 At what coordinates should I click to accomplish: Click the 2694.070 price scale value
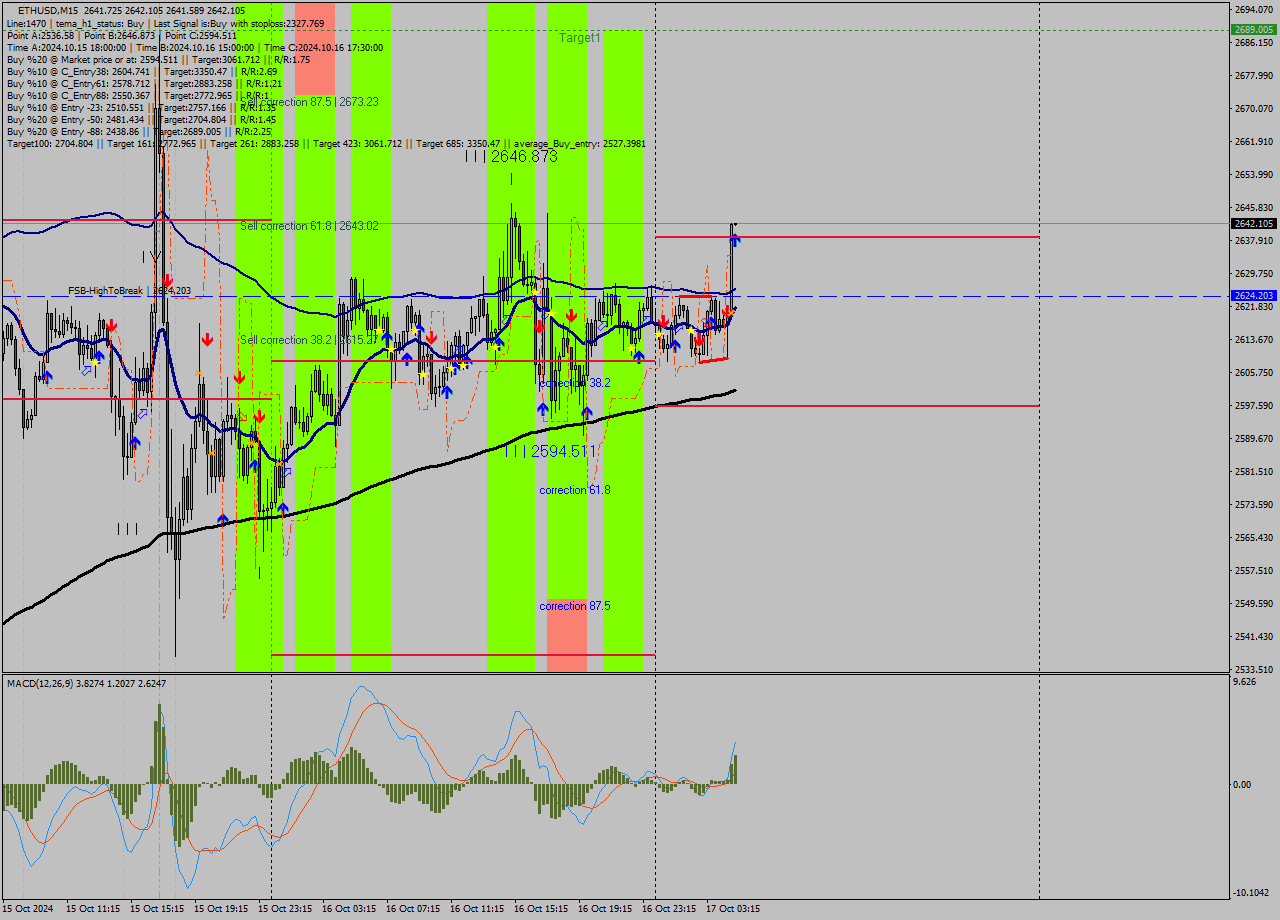click(1253, 10)
